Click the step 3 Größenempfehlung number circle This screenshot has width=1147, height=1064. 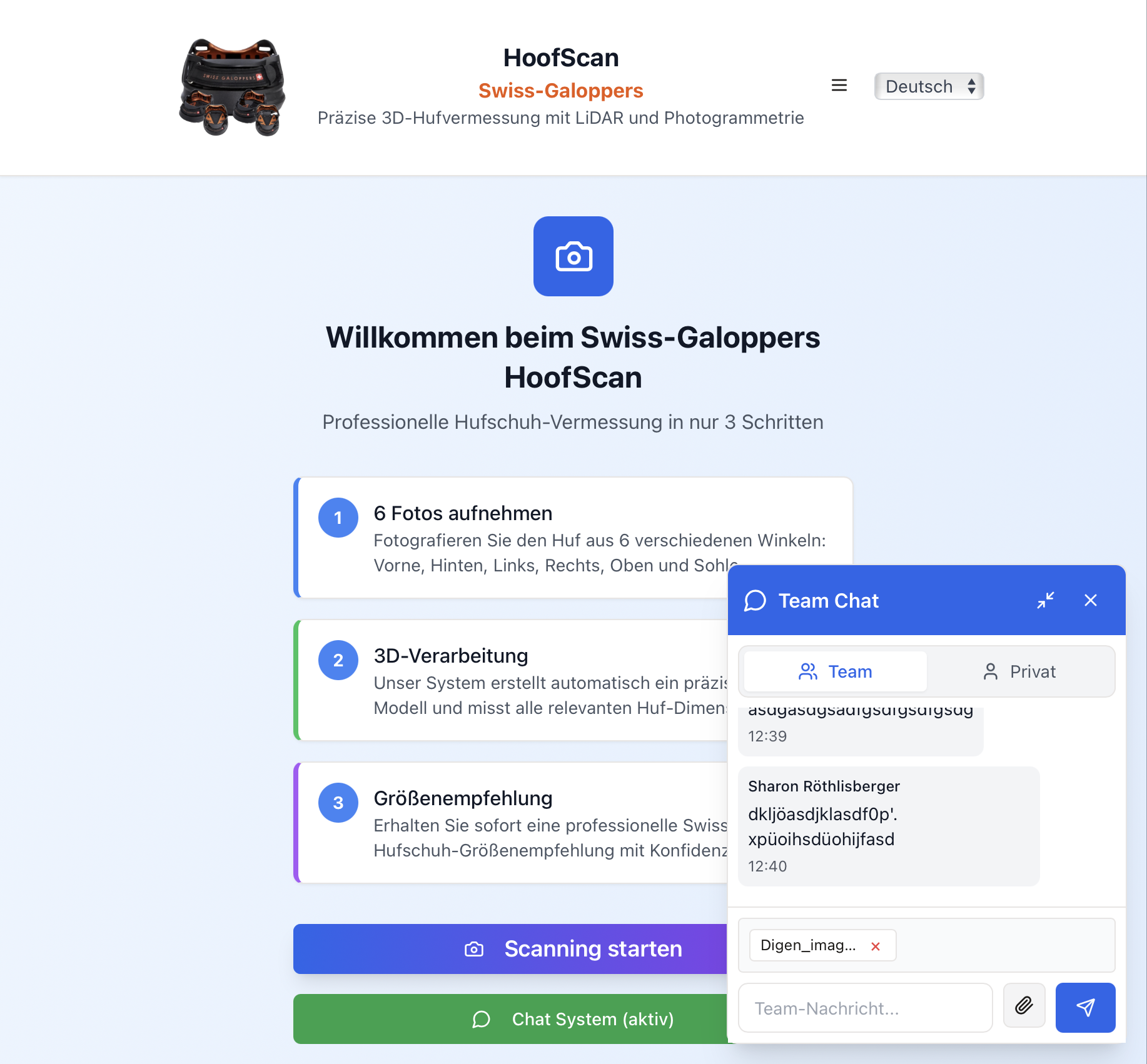pyautogui.click(x=338, y=803)
